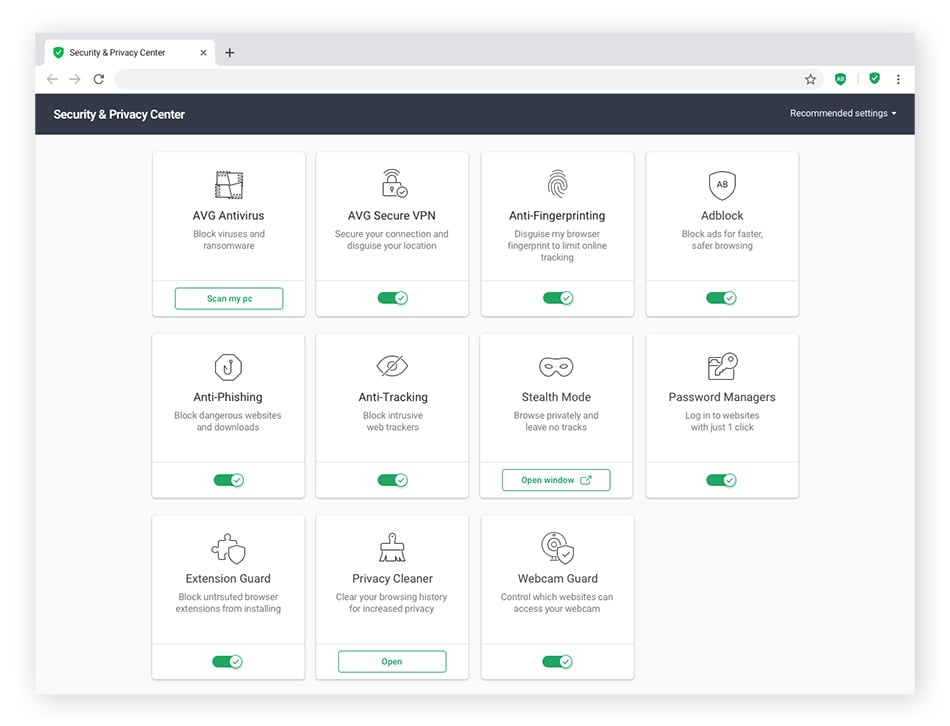The height and width of the screenshot is (726, 950).
Task: Click the Webcam Guard camera icon
Action: [557, 547]
